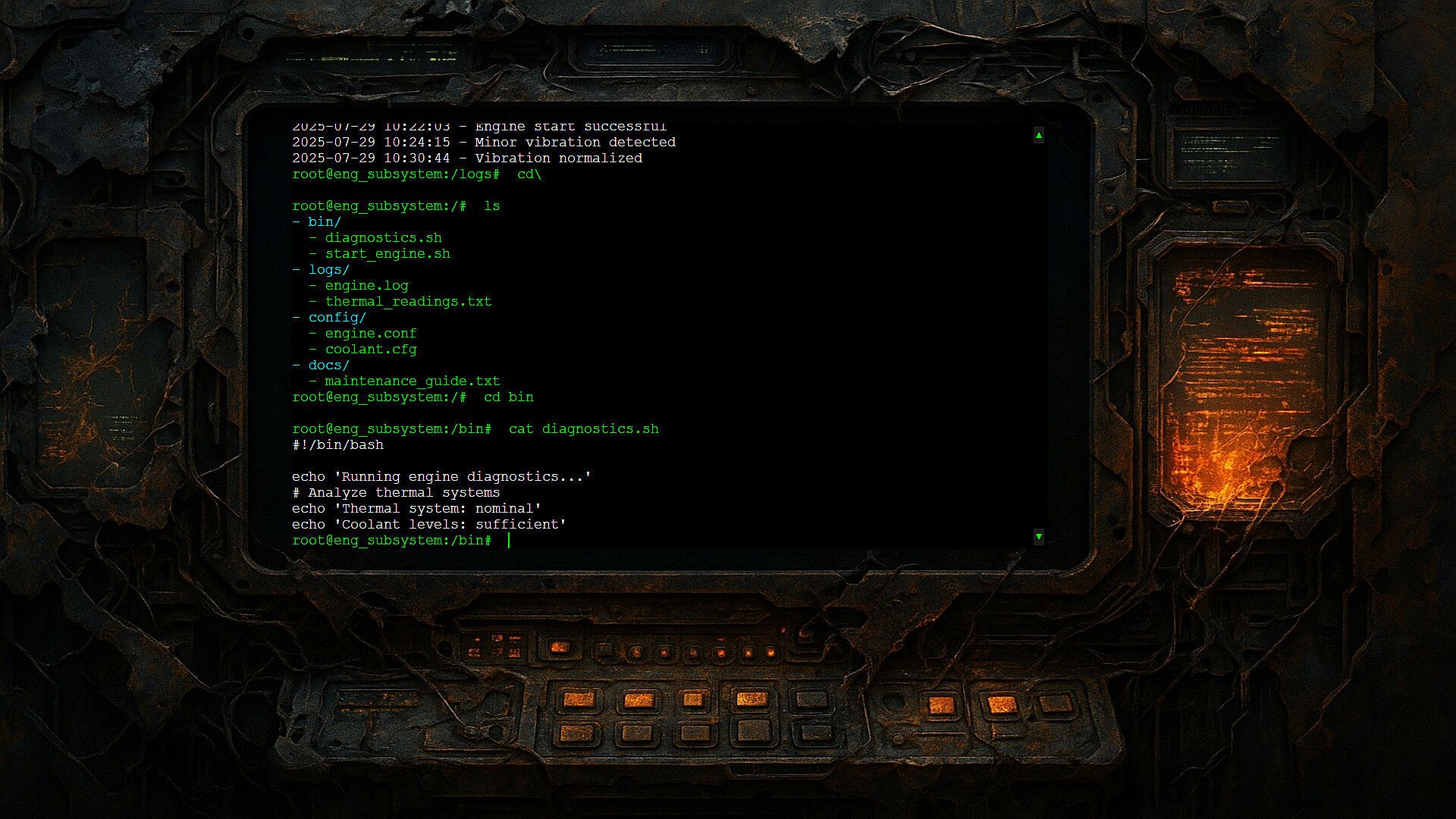Image resolution: width=1456 pixels, height=819 pixels.
Task: Click the green scroll-down arrow
Action: click(1038, 536)
